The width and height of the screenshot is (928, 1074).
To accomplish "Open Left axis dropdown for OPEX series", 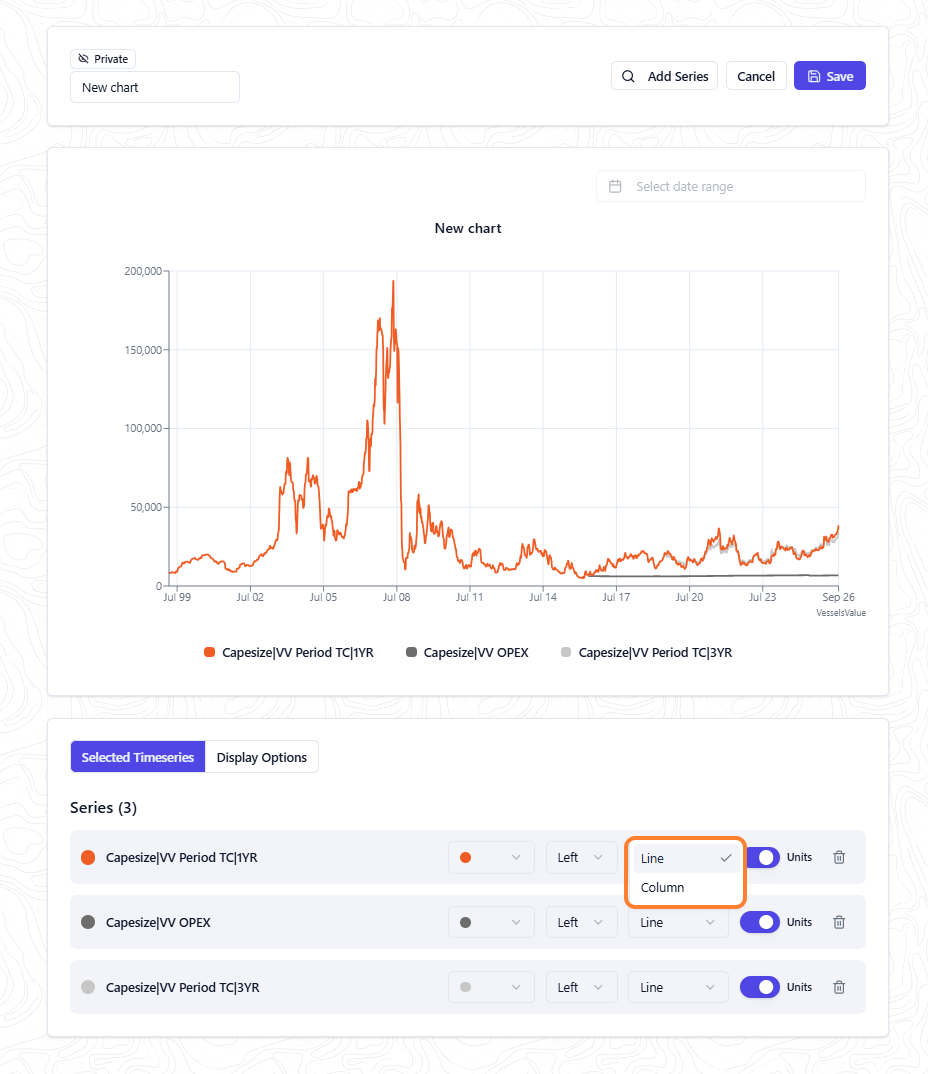I will pos(581,922).
